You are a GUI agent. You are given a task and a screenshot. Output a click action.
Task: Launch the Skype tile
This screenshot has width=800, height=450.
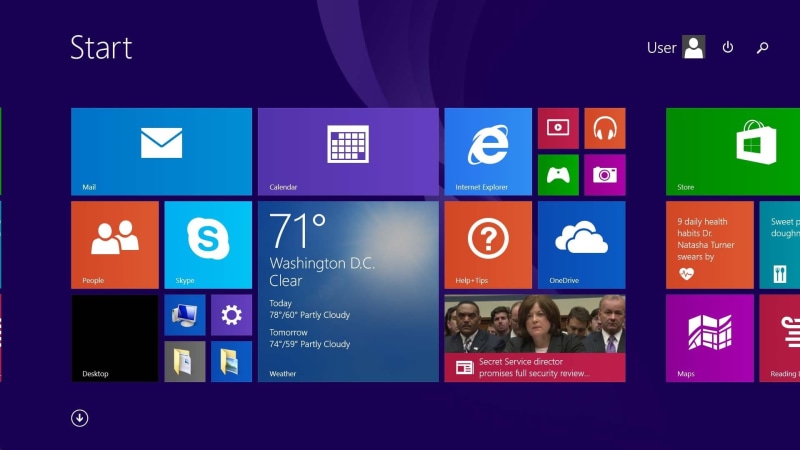tap(208, 245)
